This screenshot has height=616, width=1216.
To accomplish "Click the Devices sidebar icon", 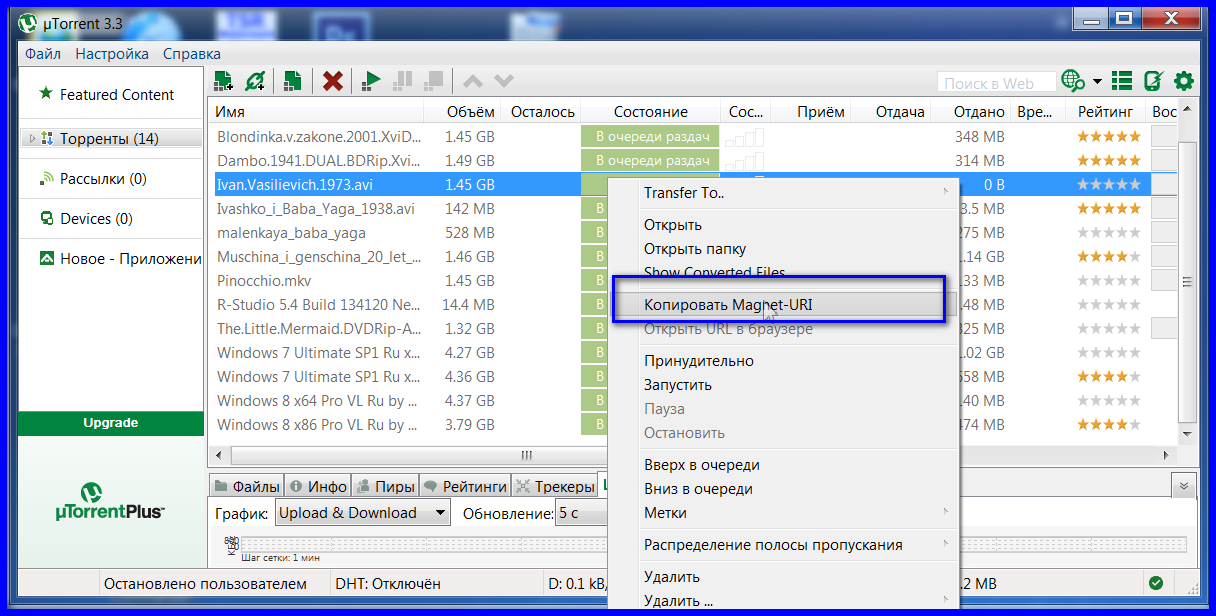I will 46,218.
